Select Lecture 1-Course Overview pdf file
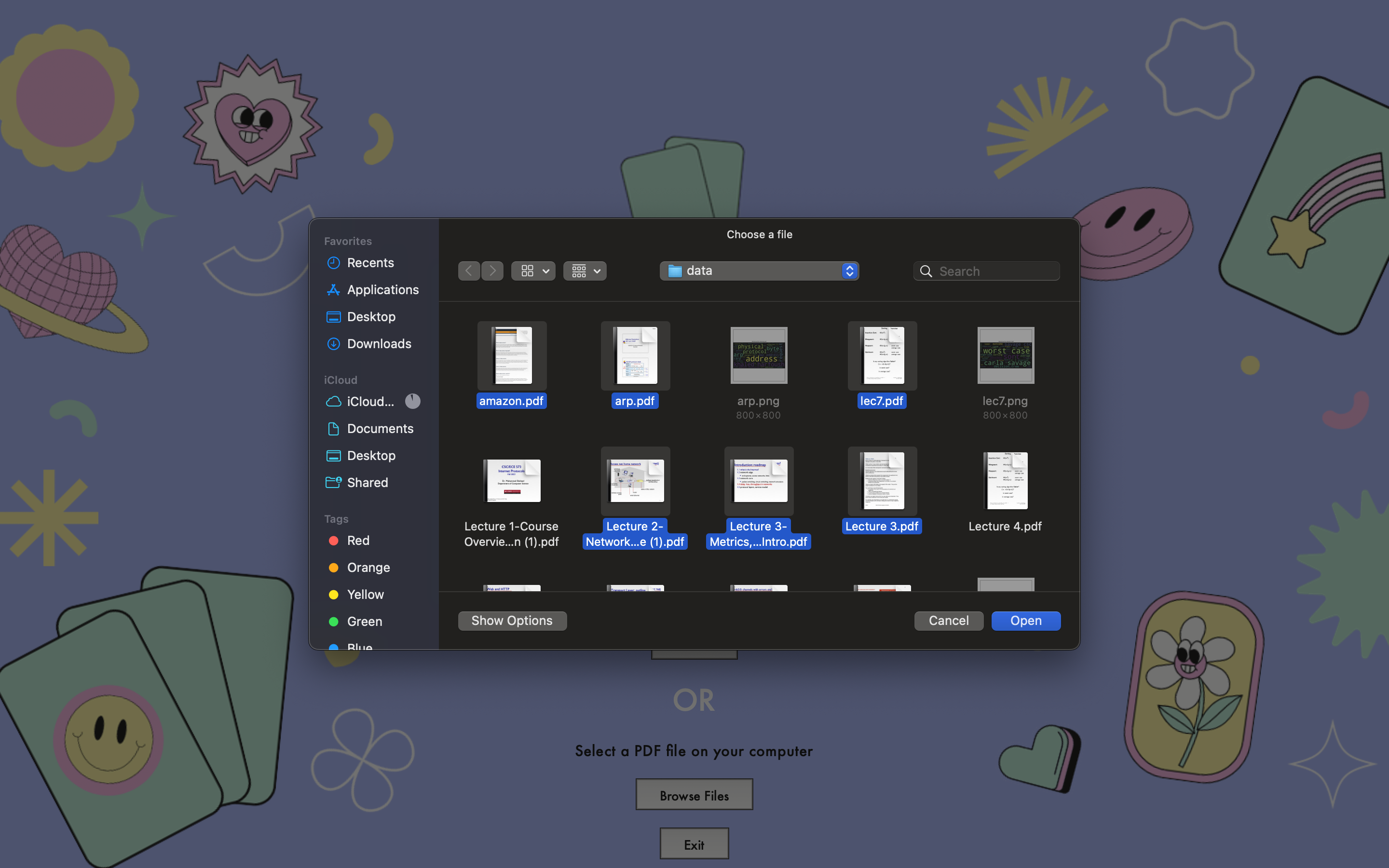Screen dimensions: 1389x868 511,482
